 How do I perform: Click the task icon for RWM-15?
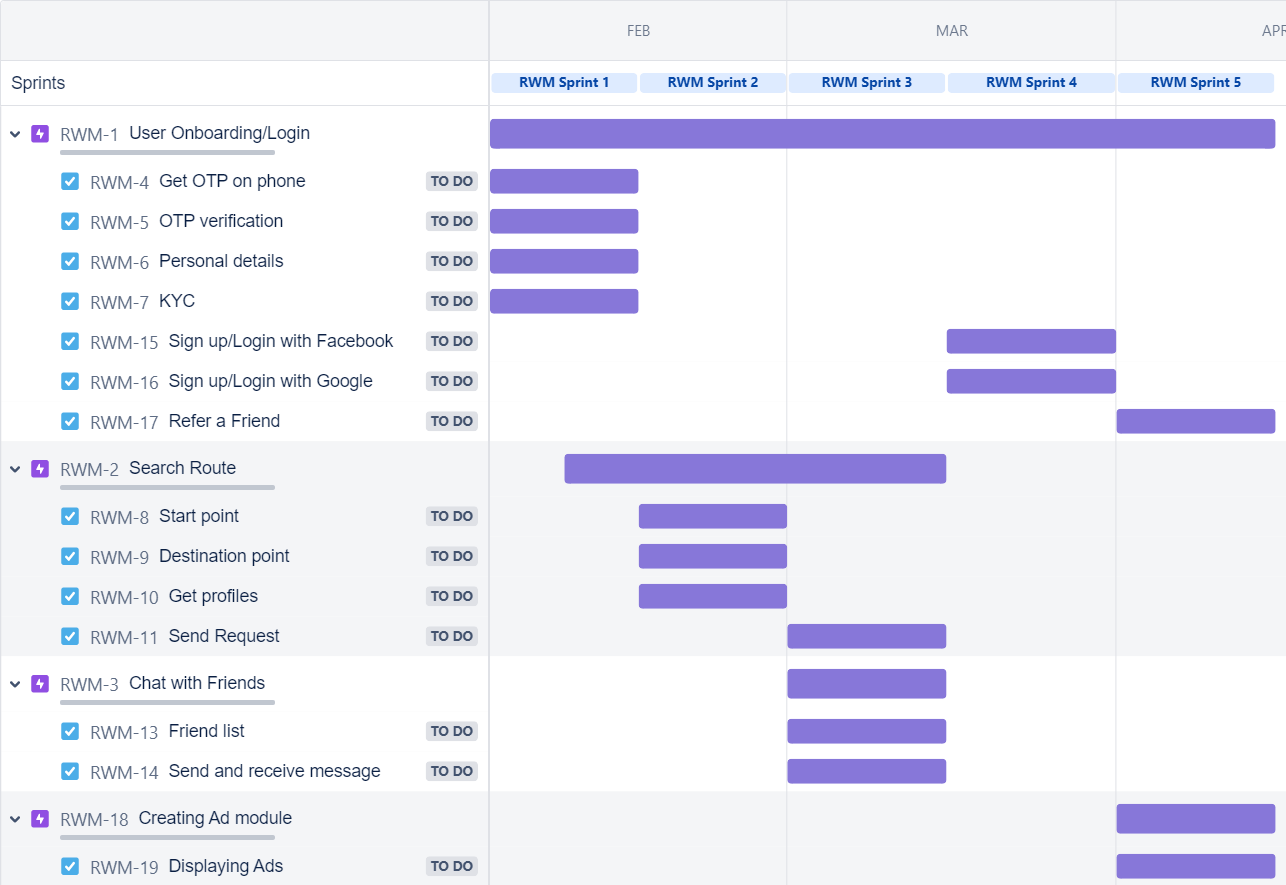point(70,341)
